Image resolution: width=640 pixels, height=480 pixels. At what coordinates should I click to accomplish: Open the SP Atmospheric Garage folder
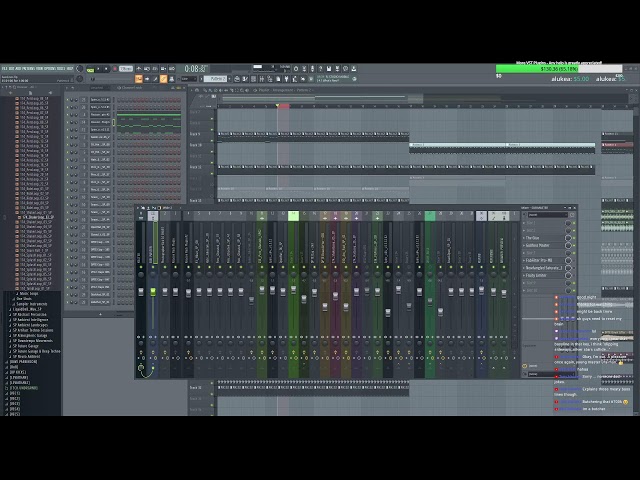30,336
